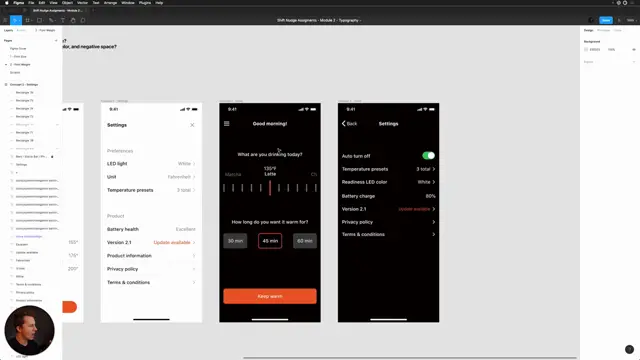Viewport: 640px width, 360px height.
Task: Select the 45 min button
Action: point(270,241)
